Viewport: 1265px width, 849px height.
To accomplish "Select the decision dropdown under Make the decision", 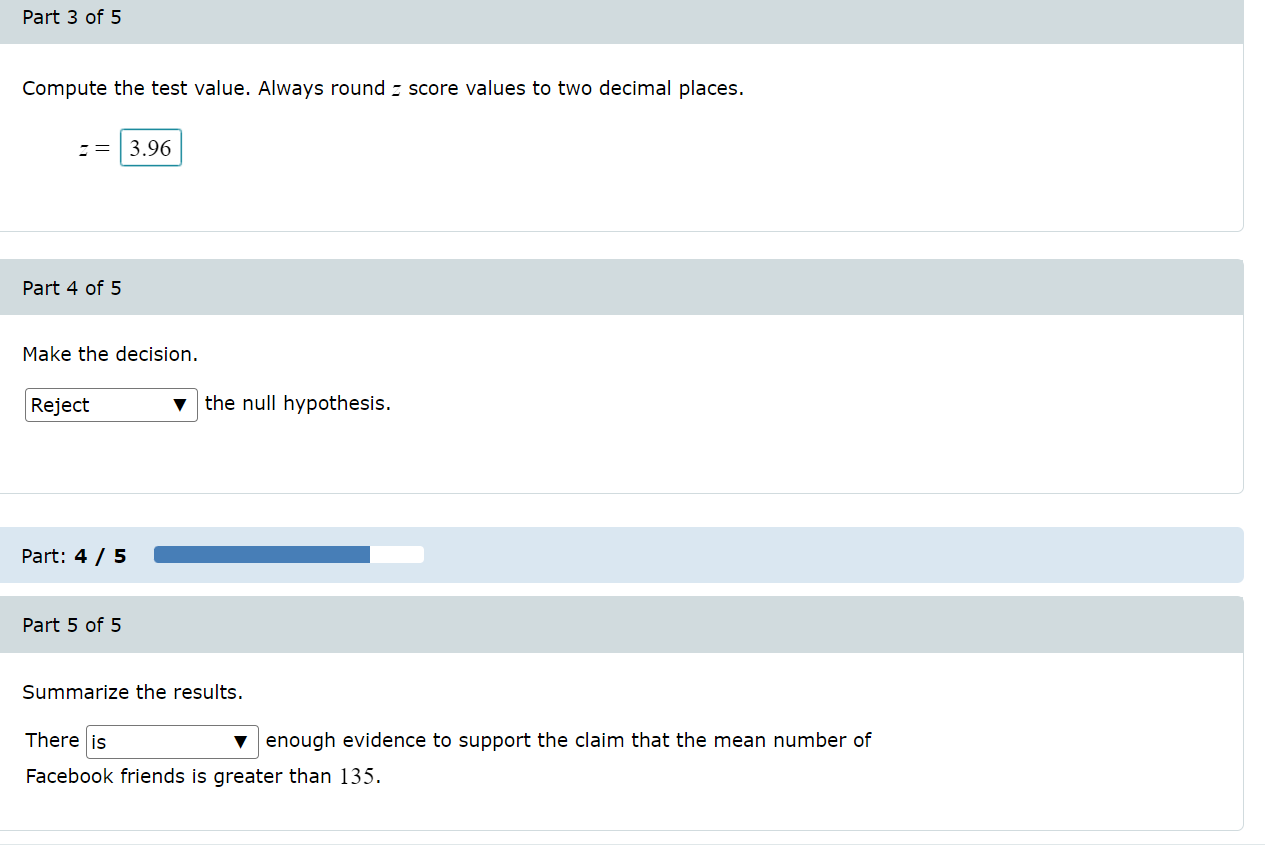I will [x=110, y=405].
